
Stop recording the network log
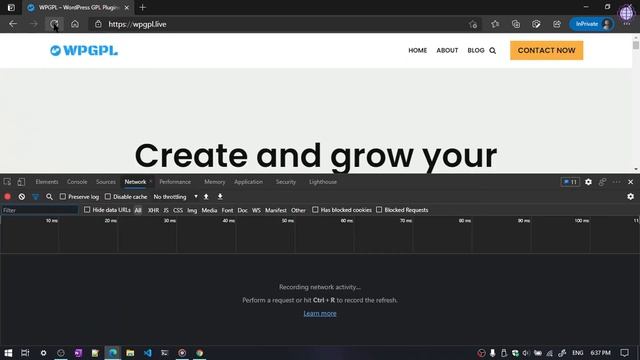[x=7, y=197]
